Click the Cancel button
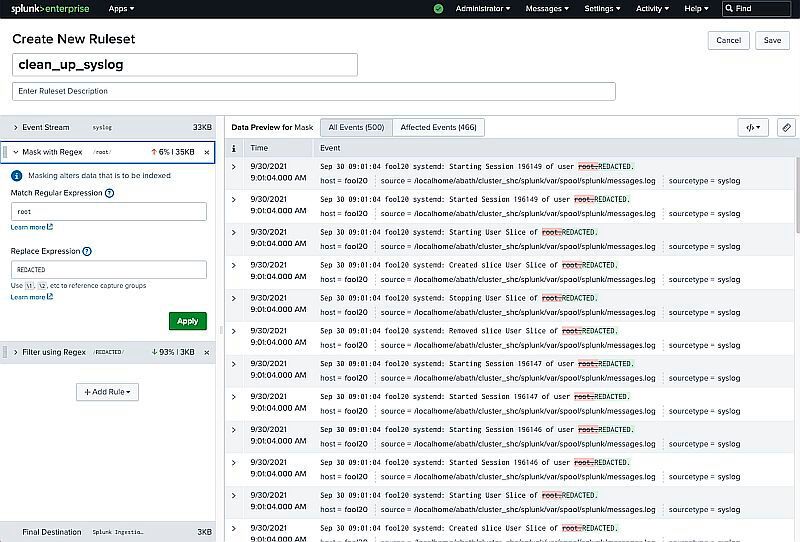This screenshot has height=542, width=800. 729,40
